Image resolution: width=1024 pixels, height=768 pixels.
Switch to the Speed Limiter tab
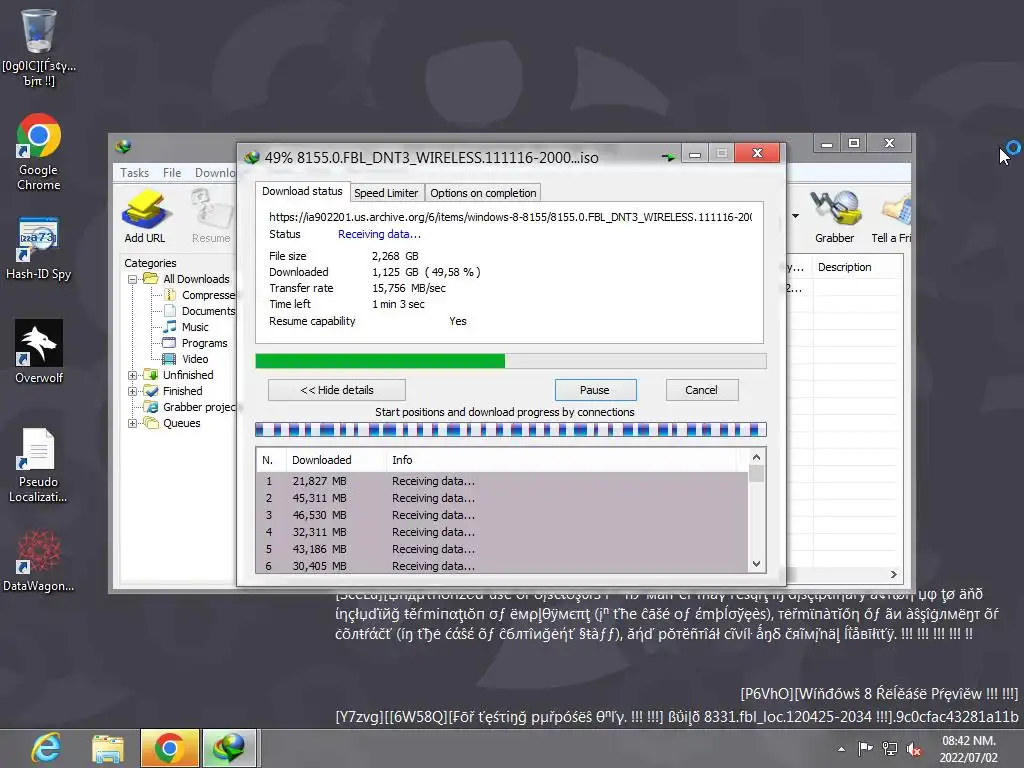pos(386,193)
